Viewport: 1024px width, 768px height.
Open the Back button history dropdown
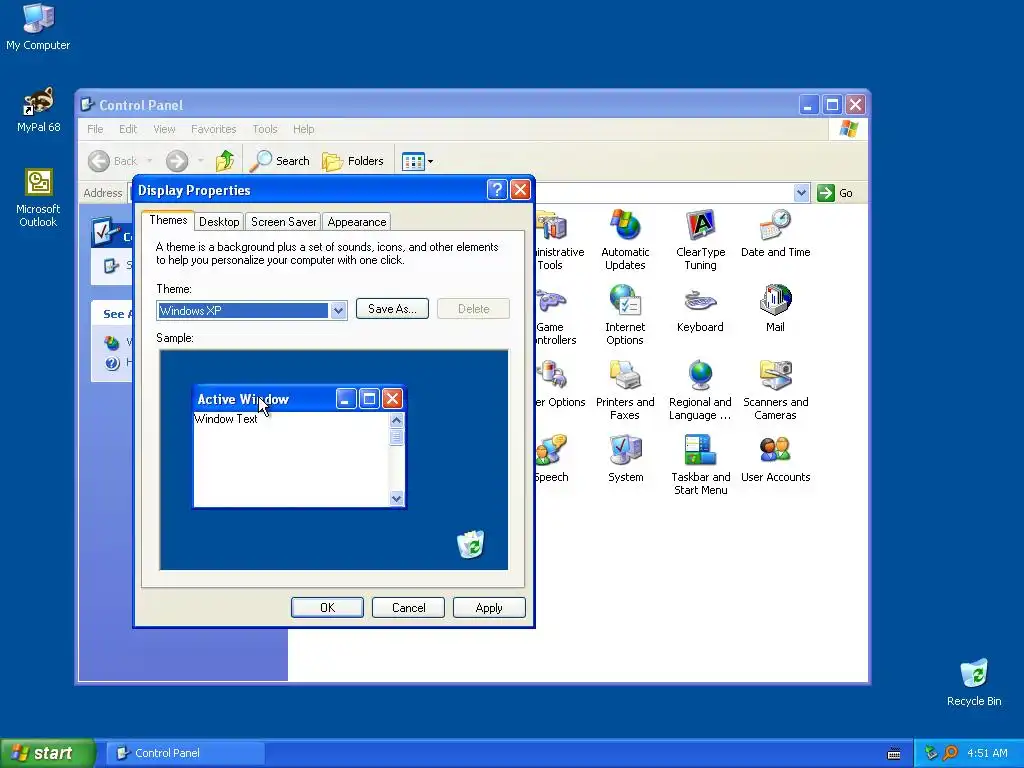[150, 161]
